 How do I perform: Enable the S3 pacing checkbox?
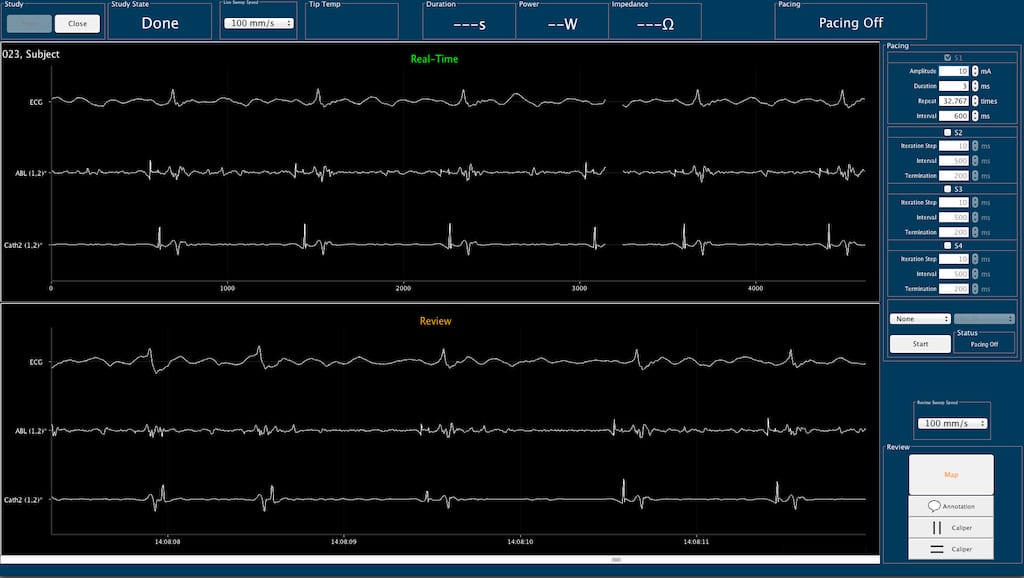948,189
